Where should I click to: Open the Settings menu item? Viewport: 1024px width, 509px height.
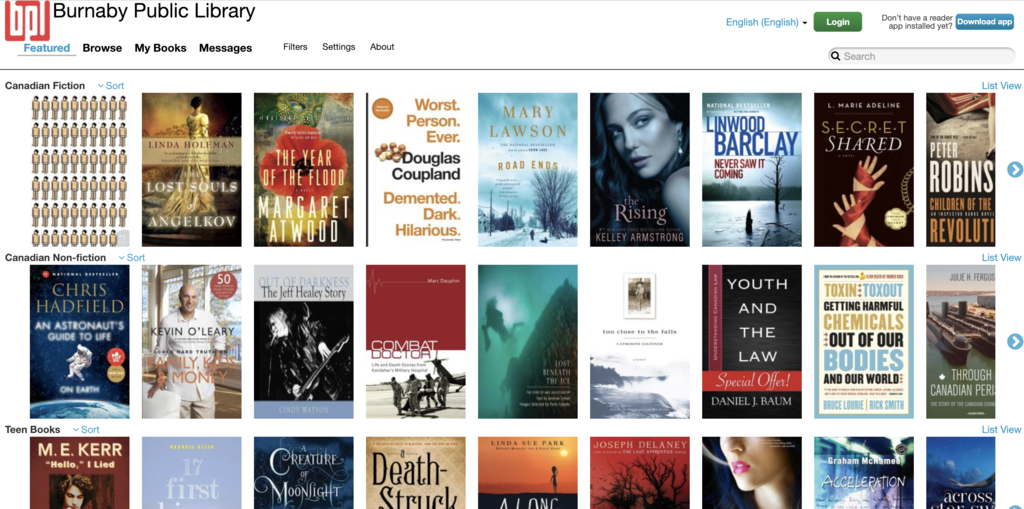click(x=339, y=47)
